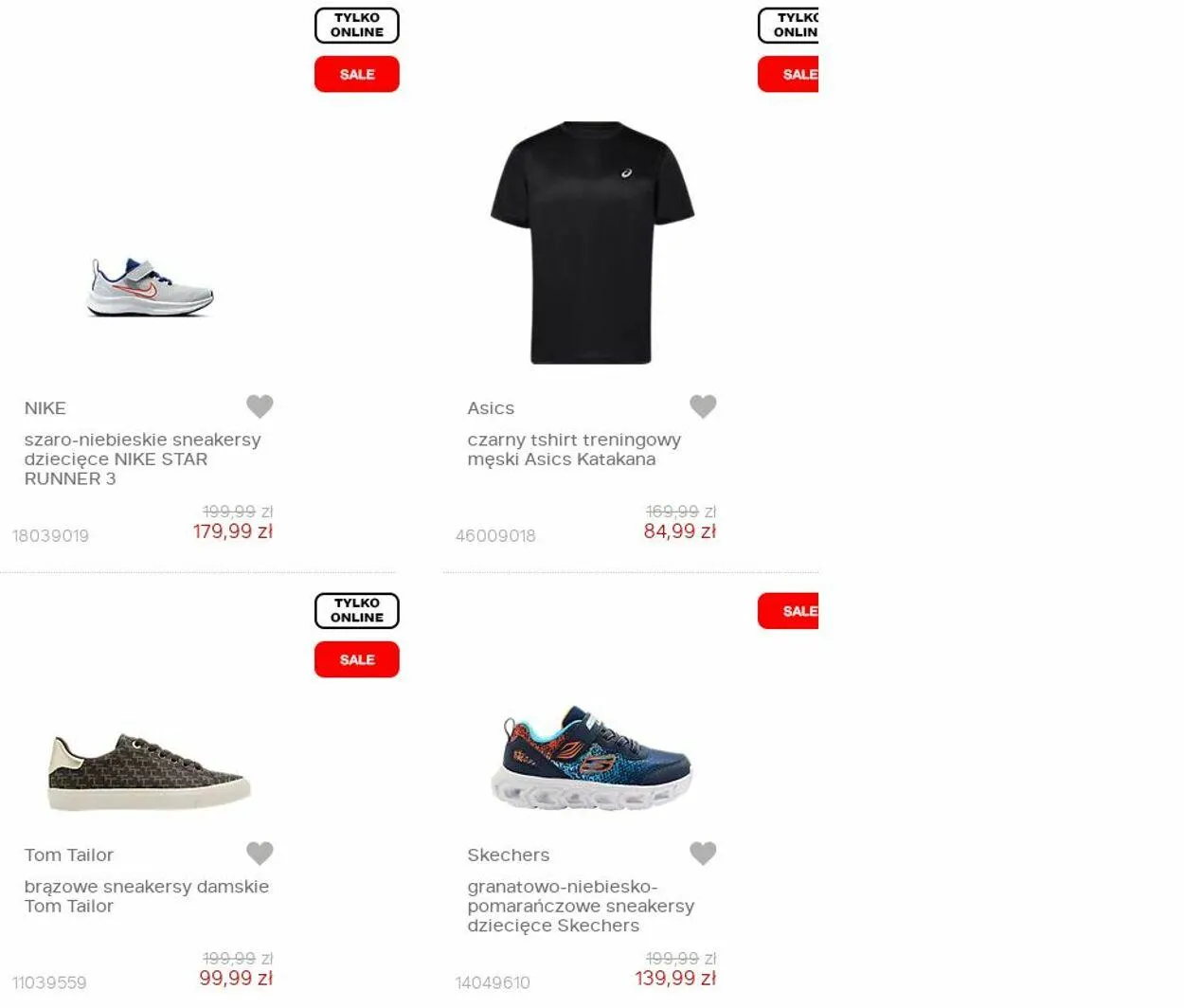Viewport: 1184px width, 1008px height.
Task: Open the Asics brand link
Action: [491, 408]
